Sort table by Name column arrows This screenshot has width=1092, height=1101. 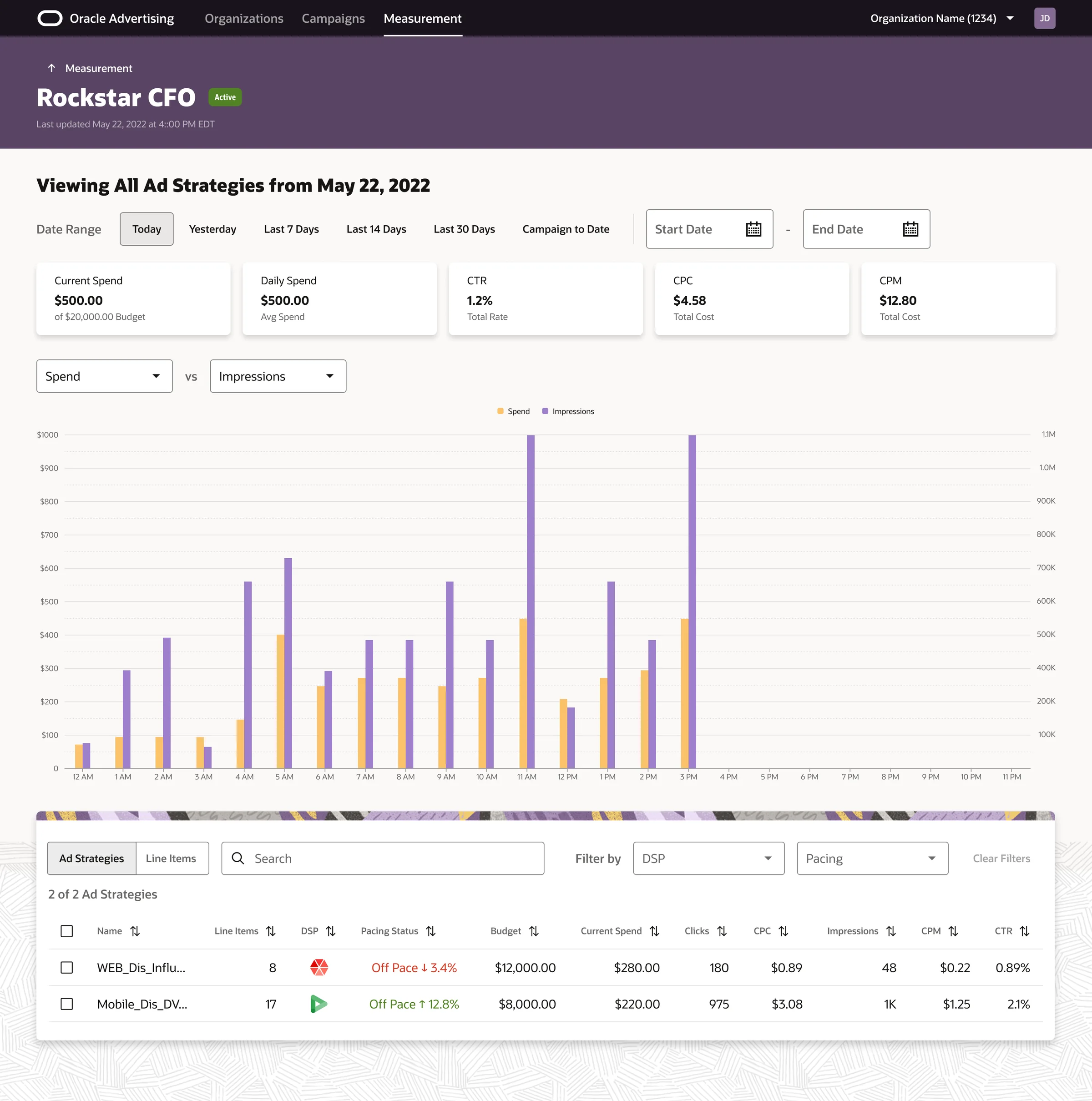[x=135, y=930]
